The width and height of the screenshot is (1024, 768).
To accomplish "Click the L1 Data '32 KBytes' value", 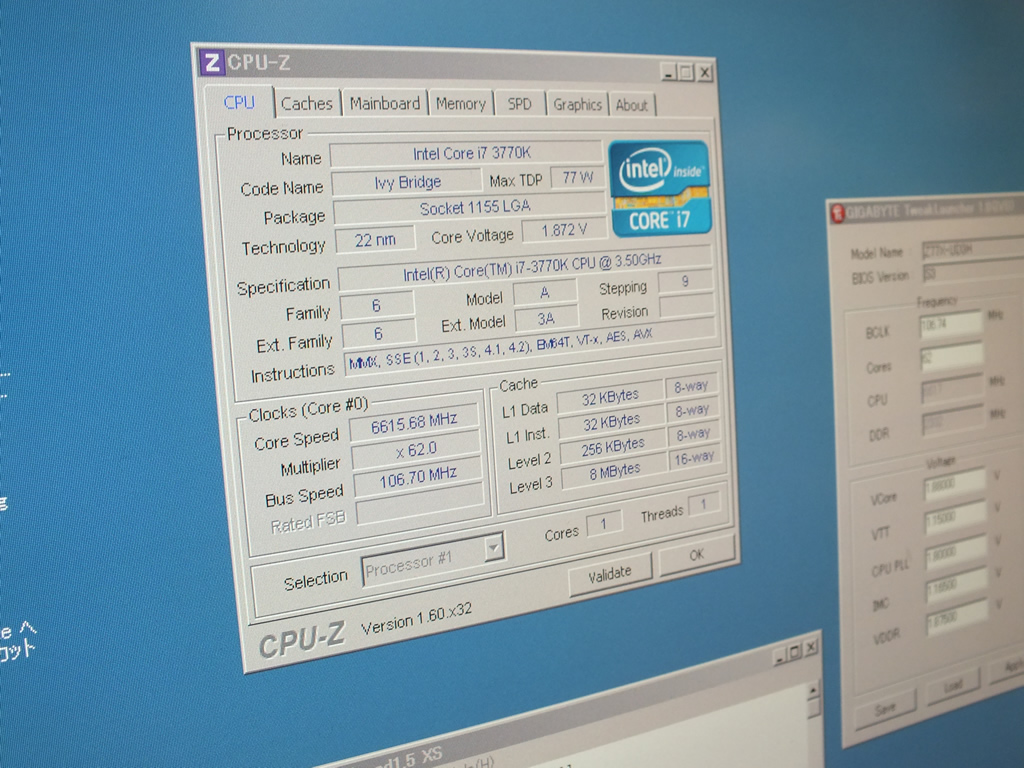I will pyautogui.click(x=610, y=397).
